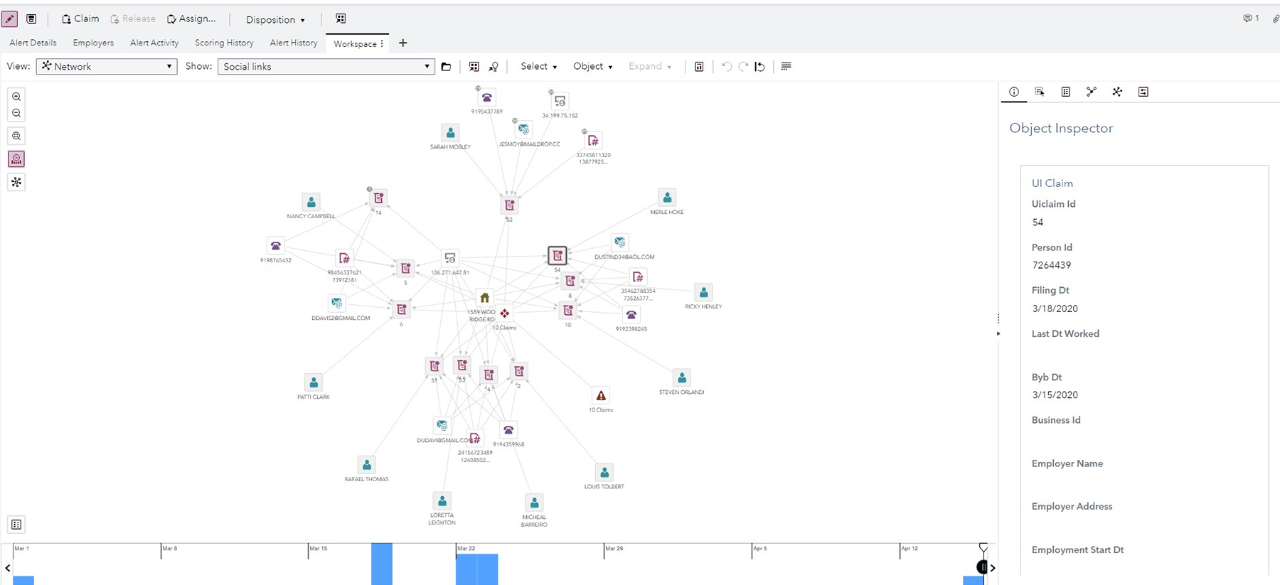Click the Claim button in the top toolbar

pyautogui.click(x=79, y=18)
